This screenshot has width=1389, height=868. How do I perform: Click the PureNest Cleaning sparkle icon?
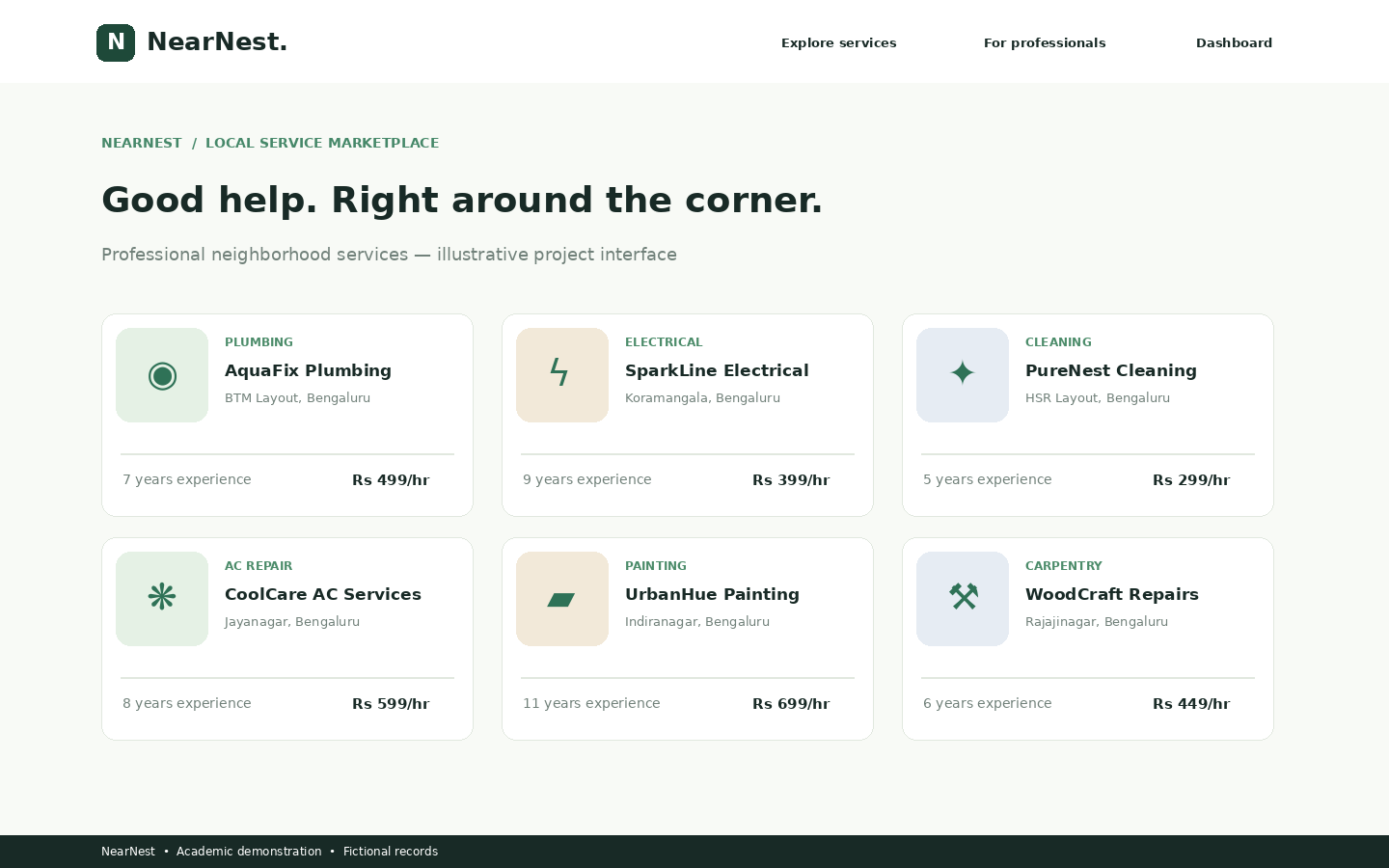[x=963, y=375]
